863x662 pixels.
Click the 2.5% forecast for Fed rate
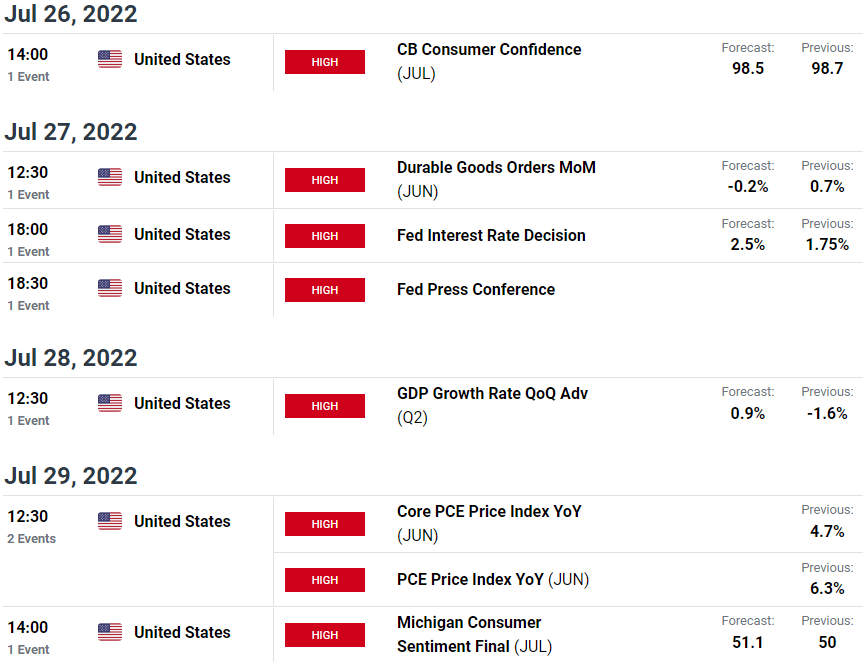point(747,244)
